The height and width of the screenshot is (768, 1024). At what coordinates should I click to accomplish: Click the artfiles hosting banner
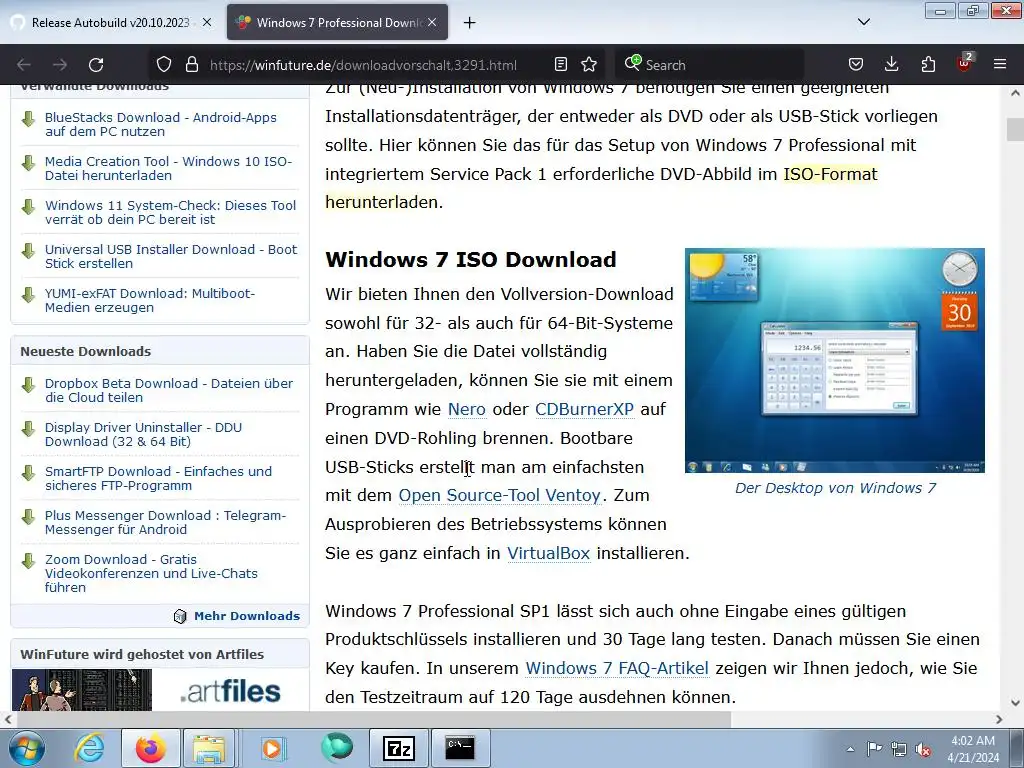[x=160, y=690]
